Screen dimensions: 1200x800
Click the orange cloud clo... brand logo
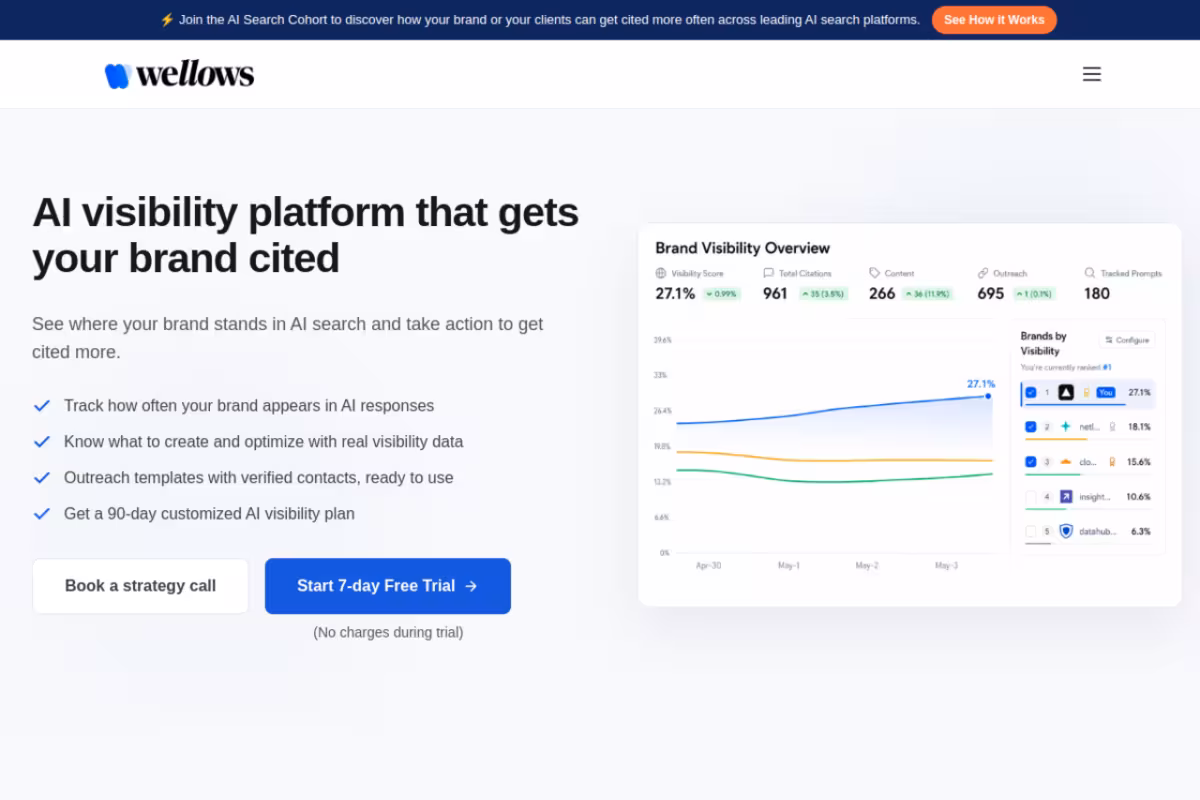(x=1065, y=461)
